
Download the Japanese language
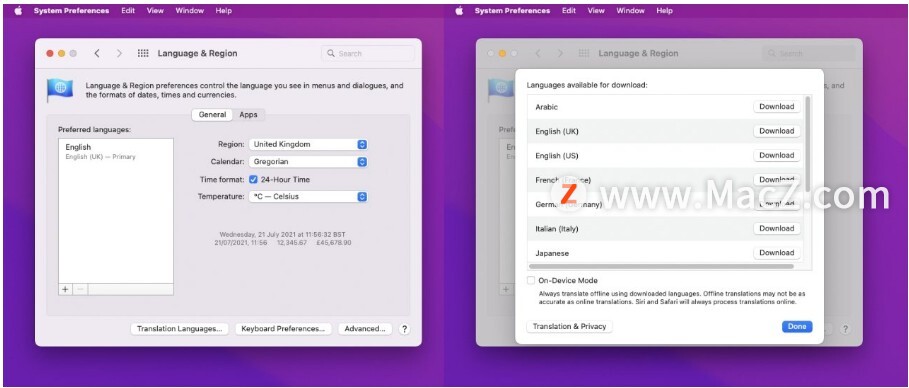pos(777,253)
